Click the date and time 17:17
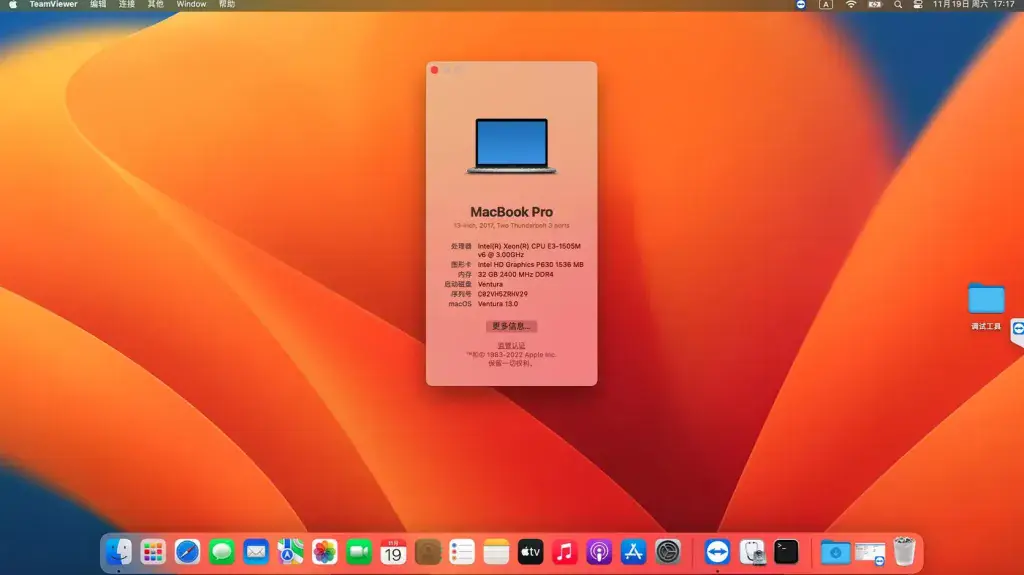The image size is (1024, 575). point(973,5)
